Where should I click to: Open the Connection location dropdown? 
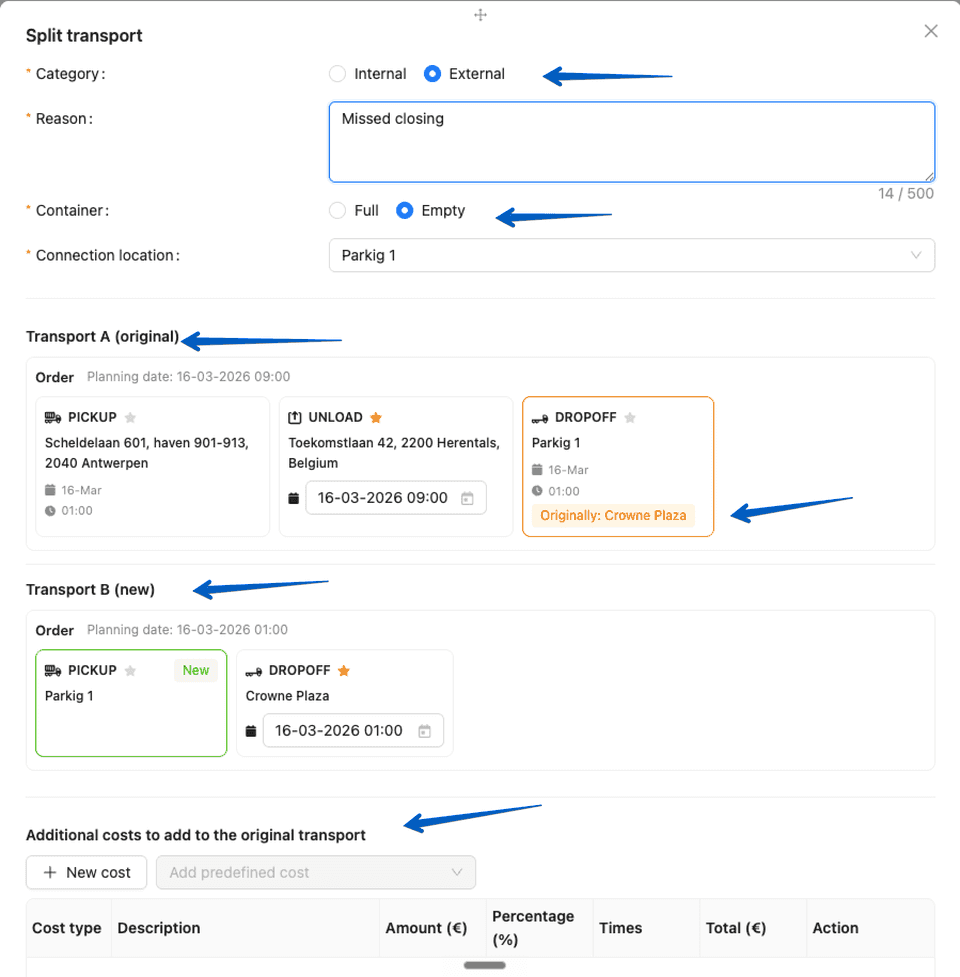[x=632, y=255]
